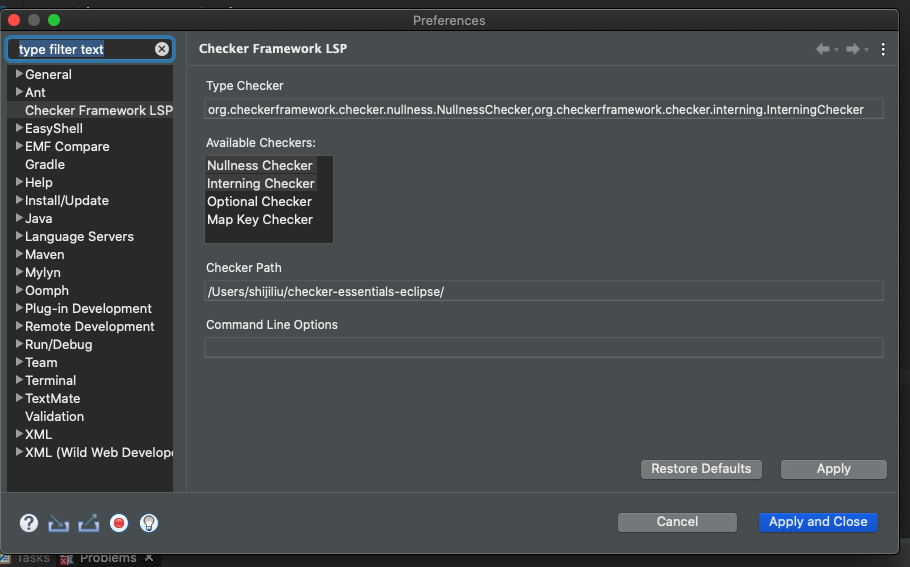Expand the Help tree node
Image resolution: width=910 pixels, height=567 pixels.
point(19,182)
